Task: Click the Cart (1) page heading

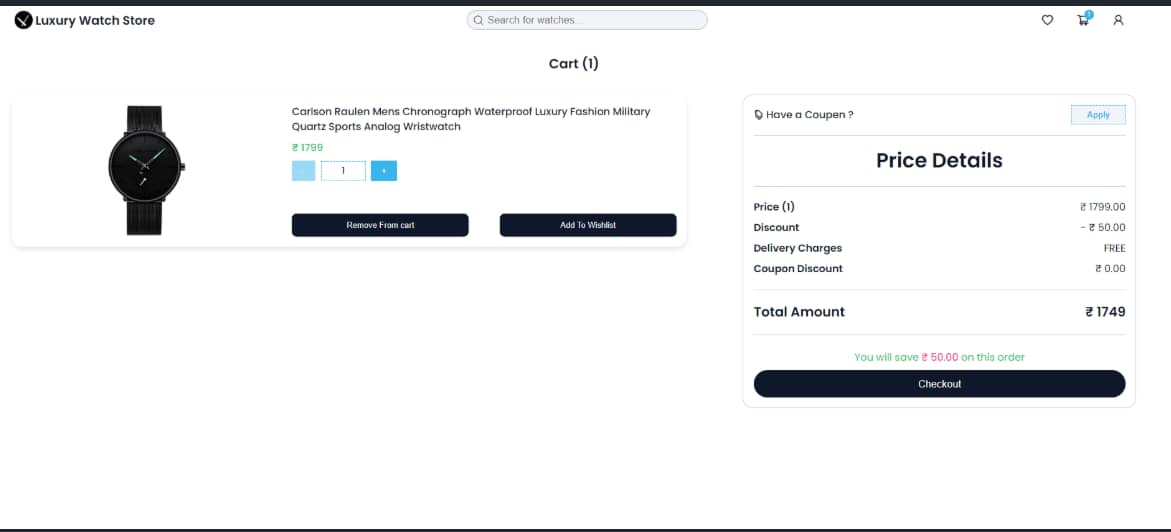Action: coord(573,64)
